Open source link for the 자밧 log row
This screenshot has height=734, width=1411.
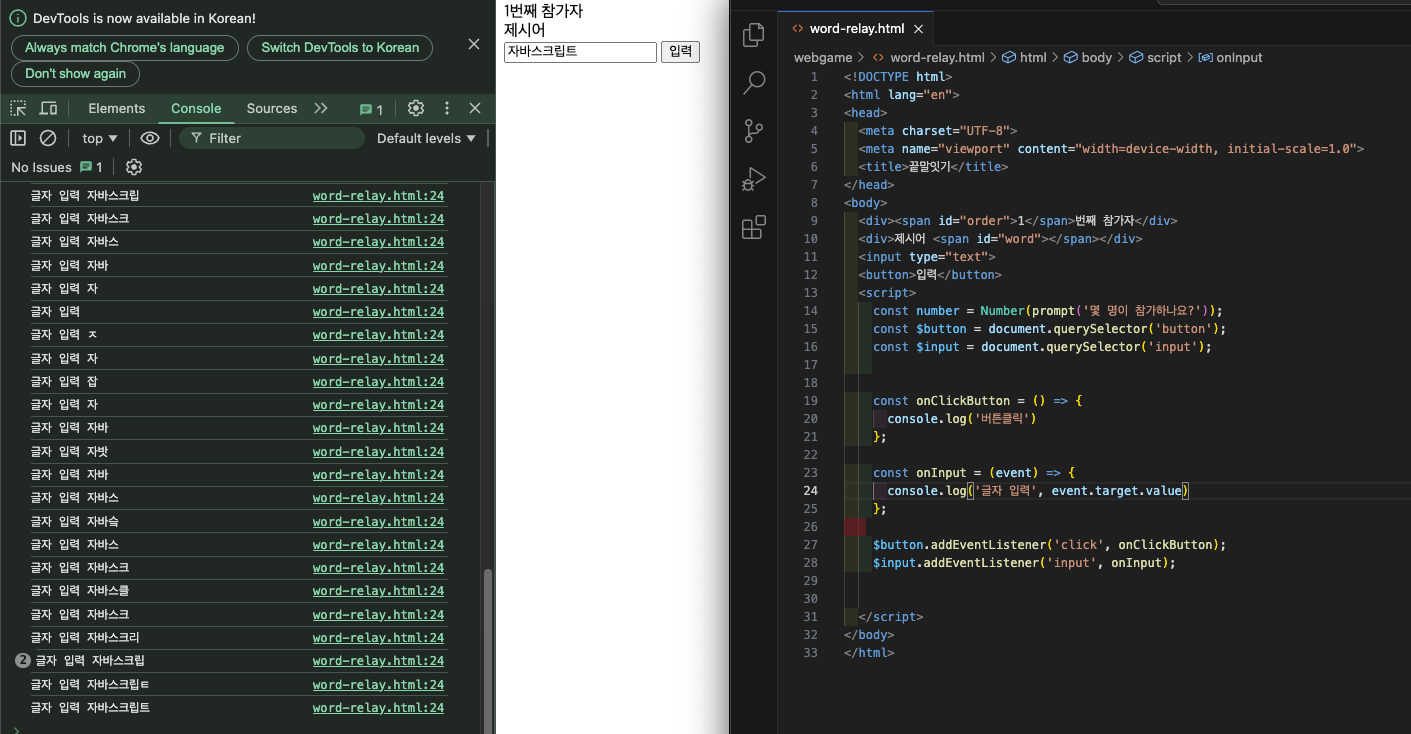pyautogui.click(x=378, y=451)
